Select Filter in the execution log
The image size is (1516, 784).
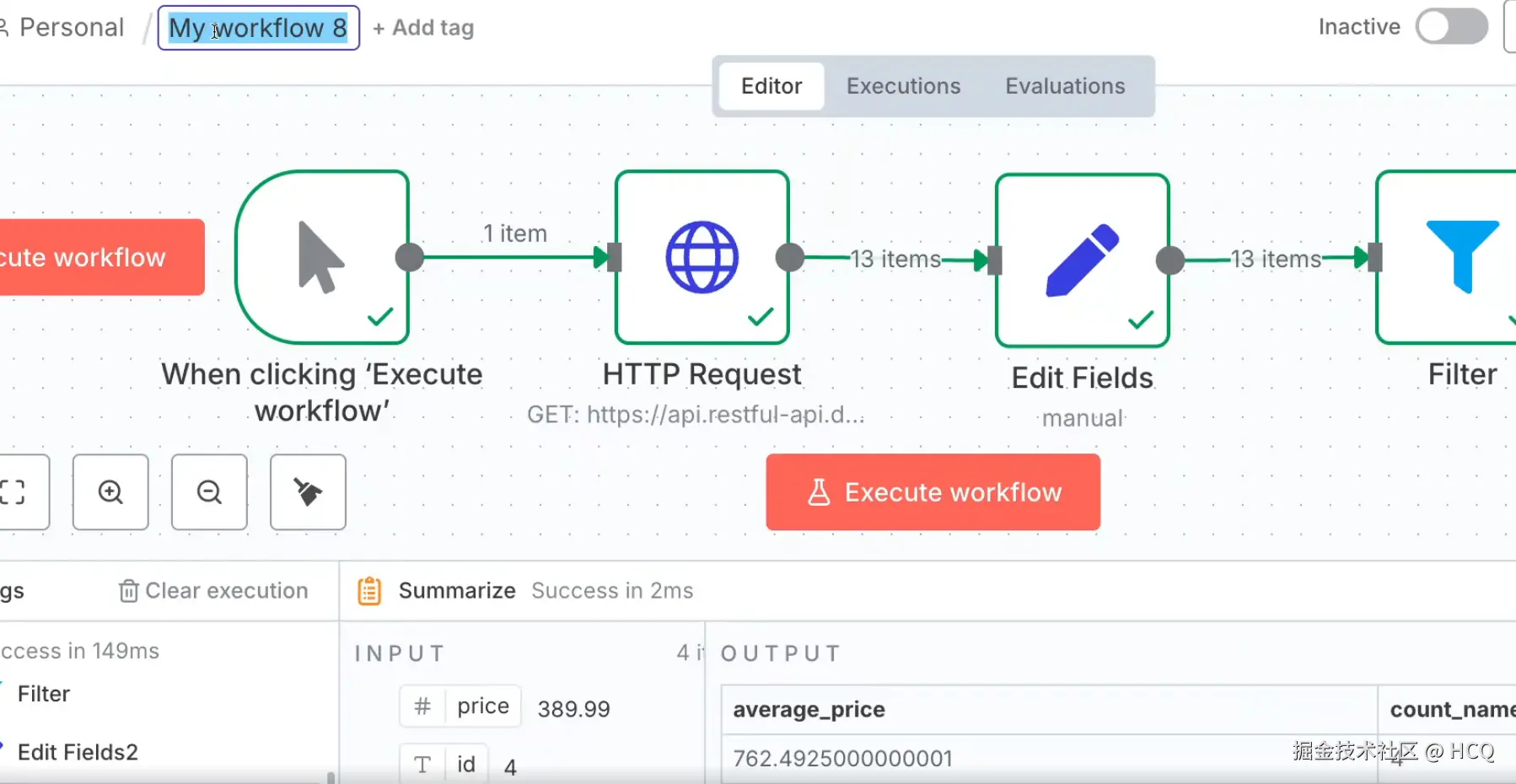44,694
